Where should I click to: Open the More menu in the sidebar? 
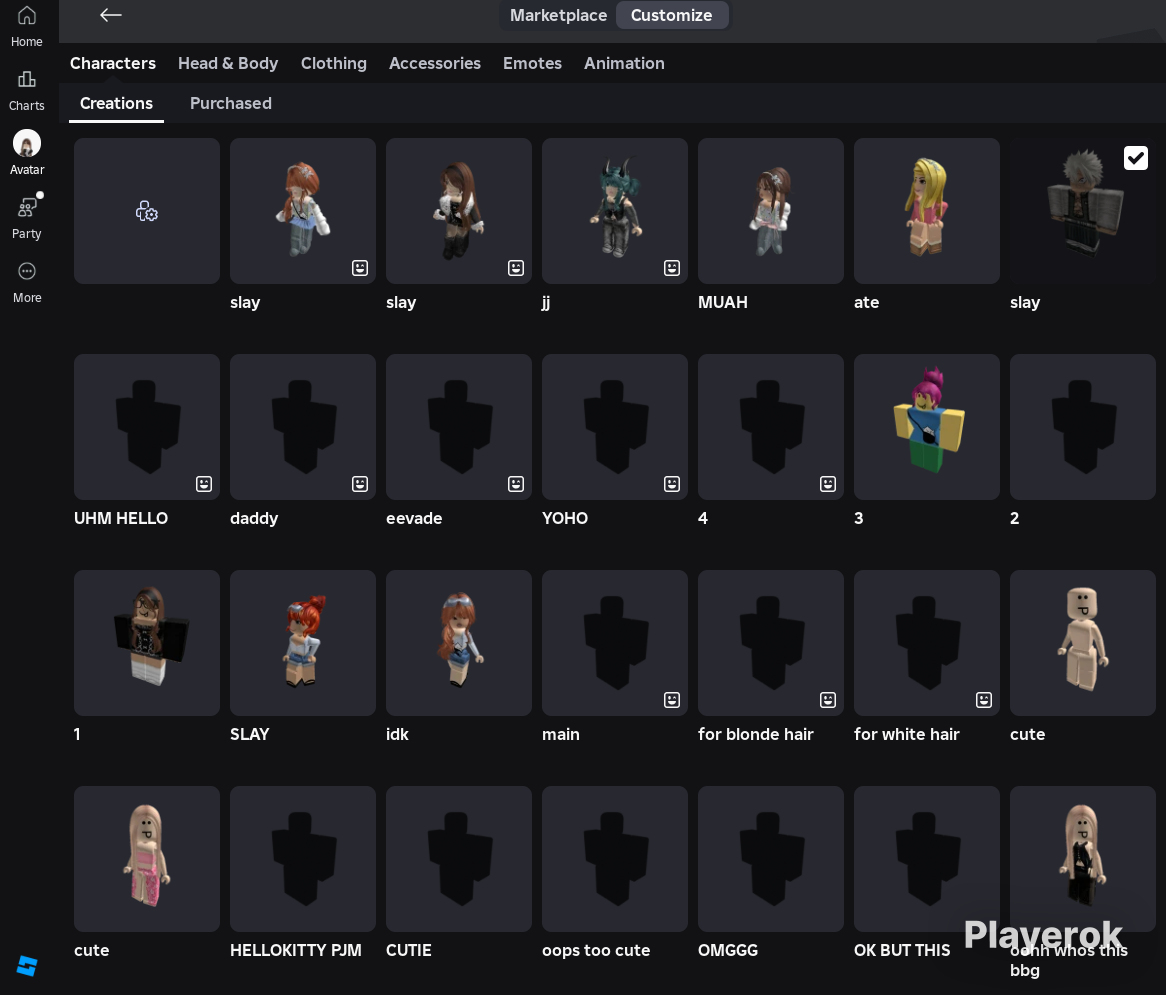click(27, 282)
